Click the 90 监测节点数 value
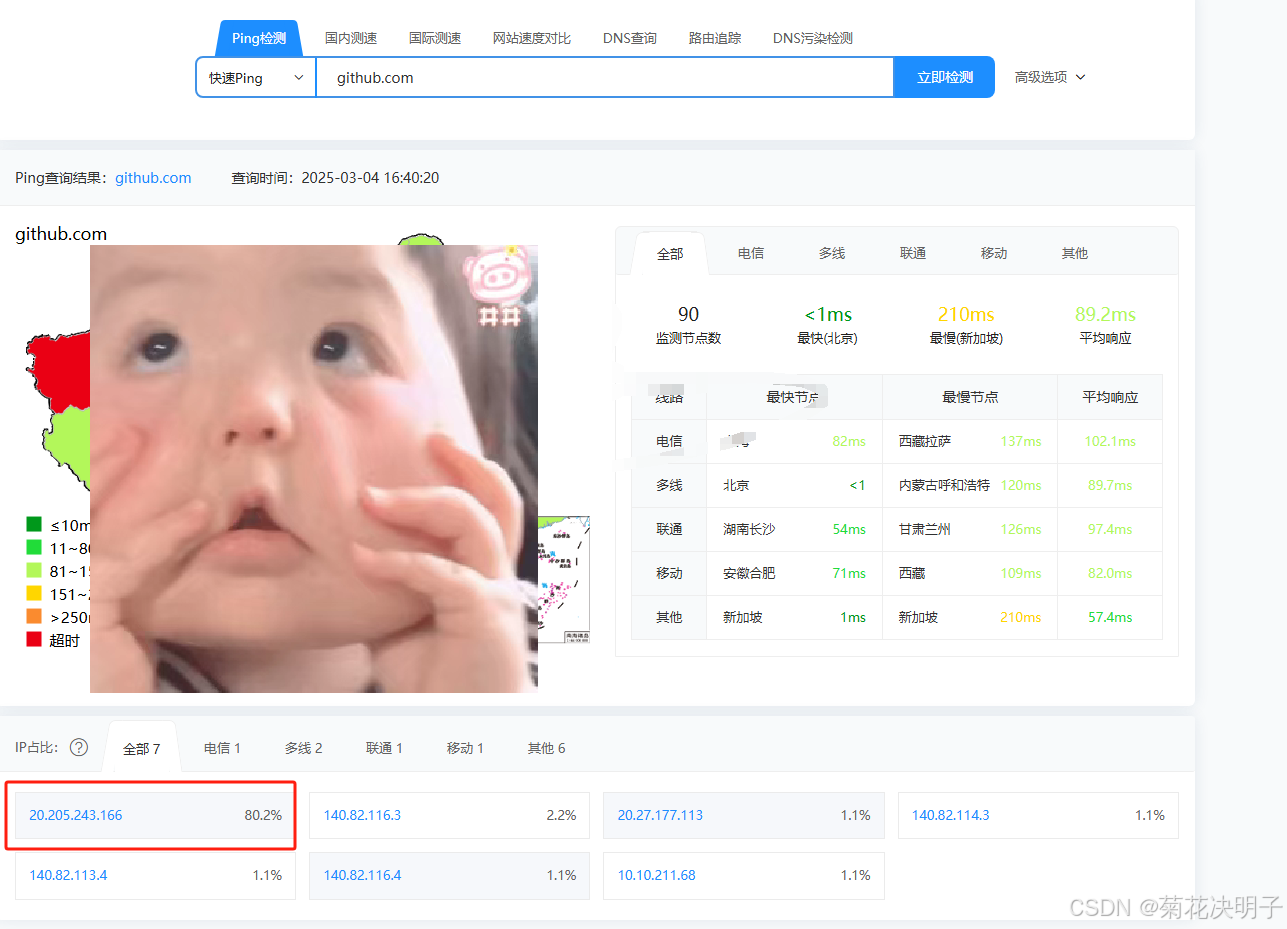The height and width of the screenshot is (929, 1287). [x=688, y=314]
